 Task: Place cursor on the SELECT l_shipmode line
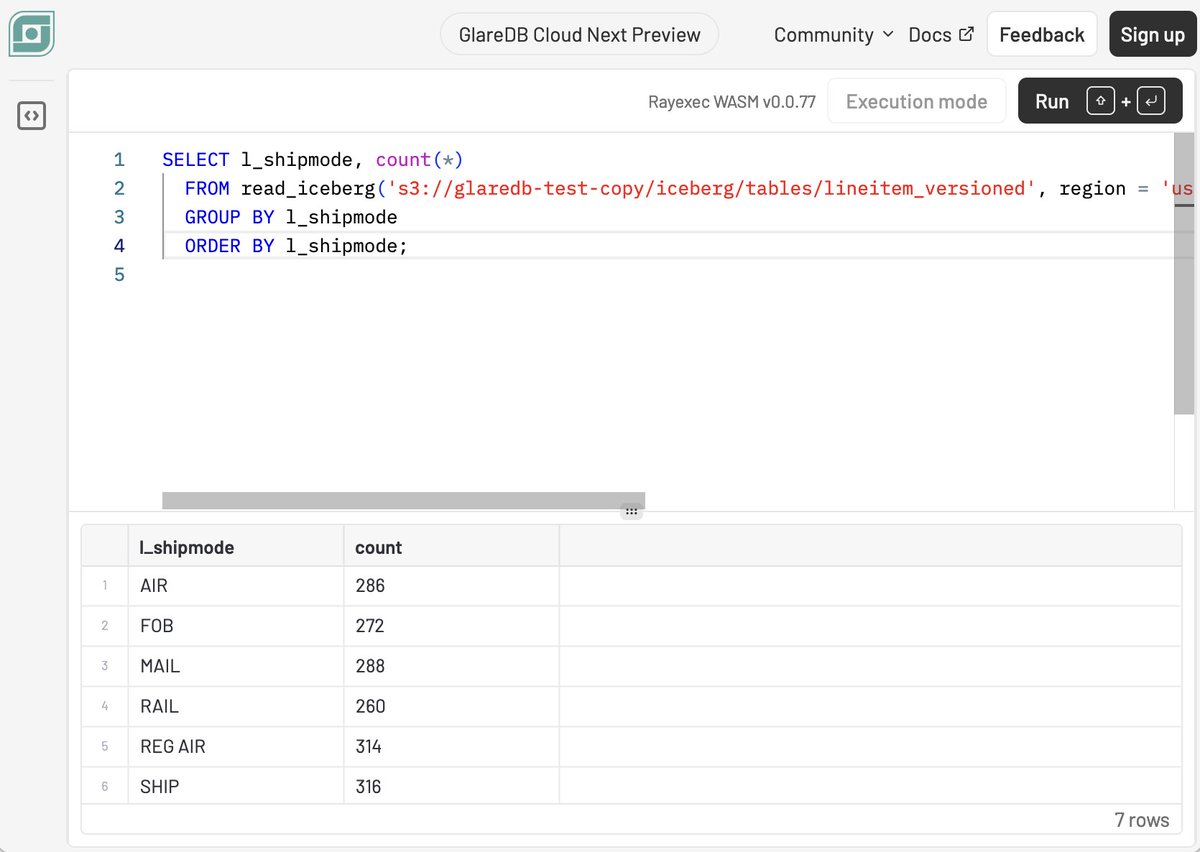313,160
